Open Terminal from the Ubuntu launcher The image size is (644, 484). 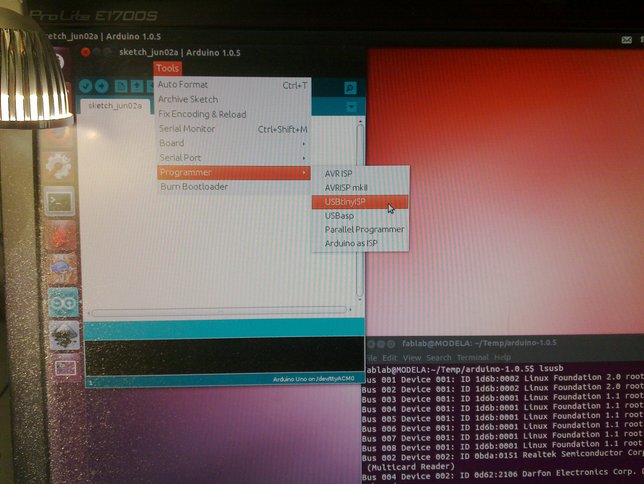click(x=60, y=201)
